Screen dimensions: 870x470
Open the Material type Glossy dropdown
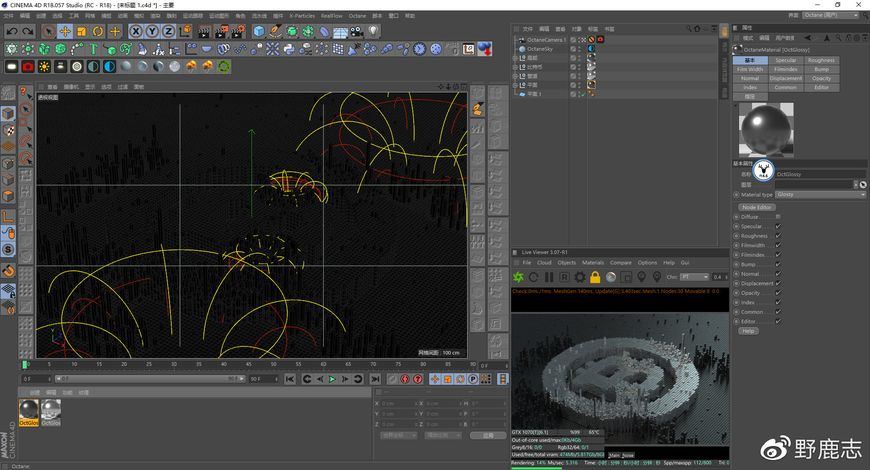click(820, 195)
